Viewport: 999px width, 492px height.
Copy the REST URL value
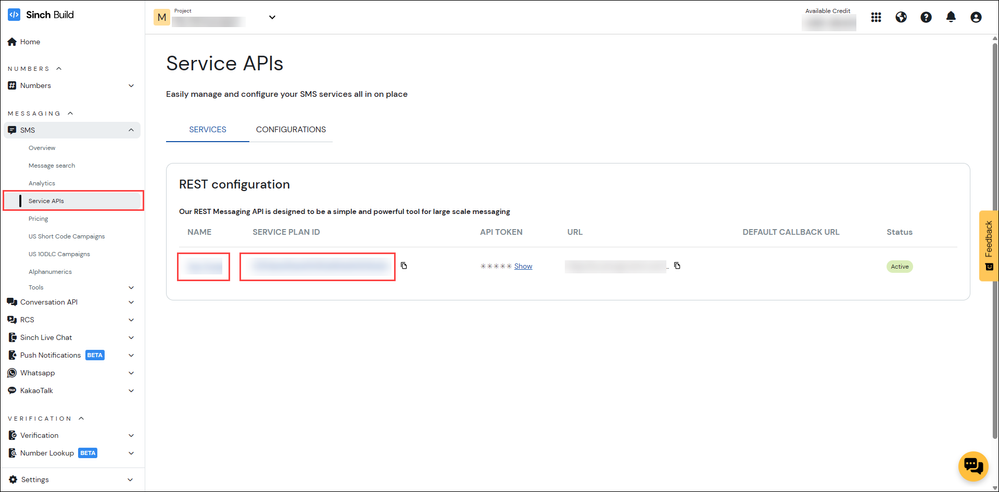click(677, 266)
